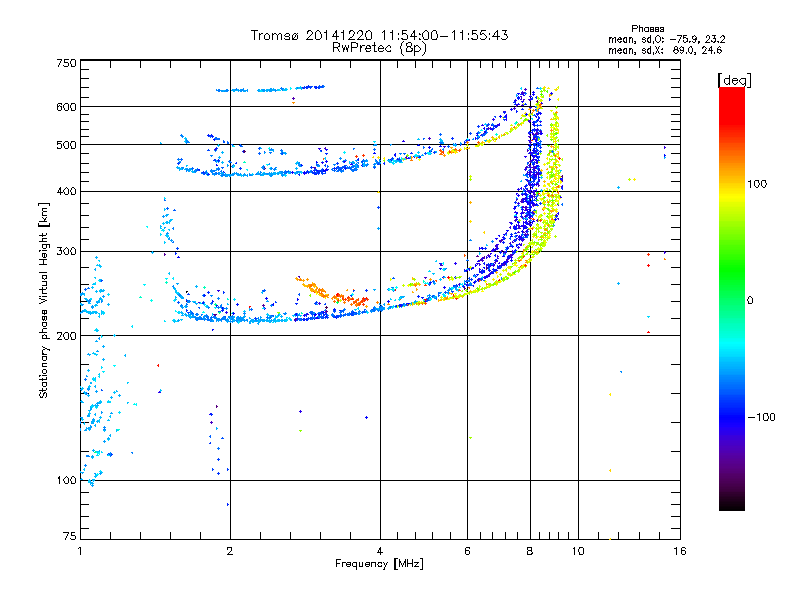Click the y-axis label '200'
Screen dimensions: 800x600
(66, 336)
